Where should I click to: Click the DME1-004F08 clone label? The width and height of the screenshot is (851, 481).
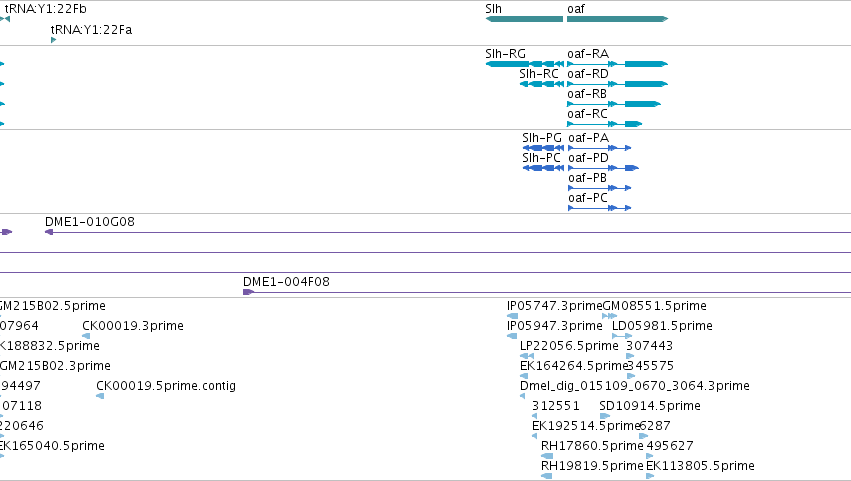click(286, 282)
